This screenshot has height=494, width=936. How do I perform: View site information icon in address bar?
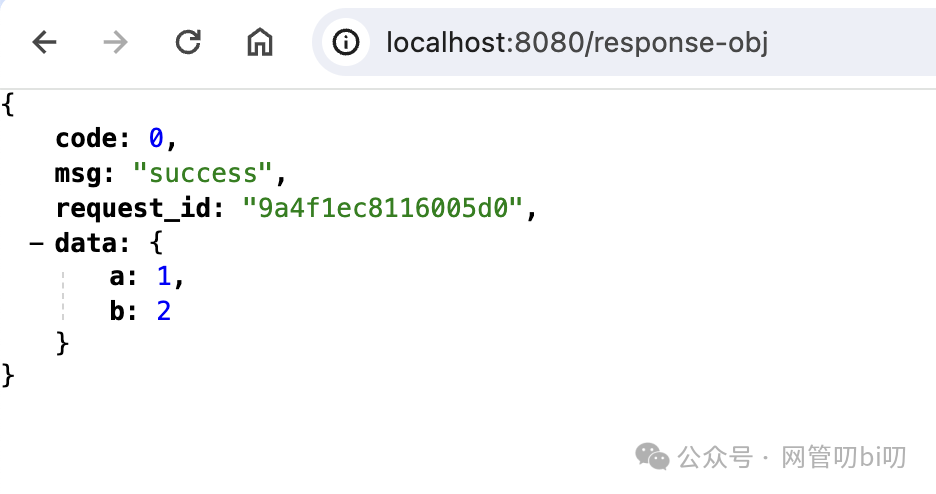pos(346,43)
